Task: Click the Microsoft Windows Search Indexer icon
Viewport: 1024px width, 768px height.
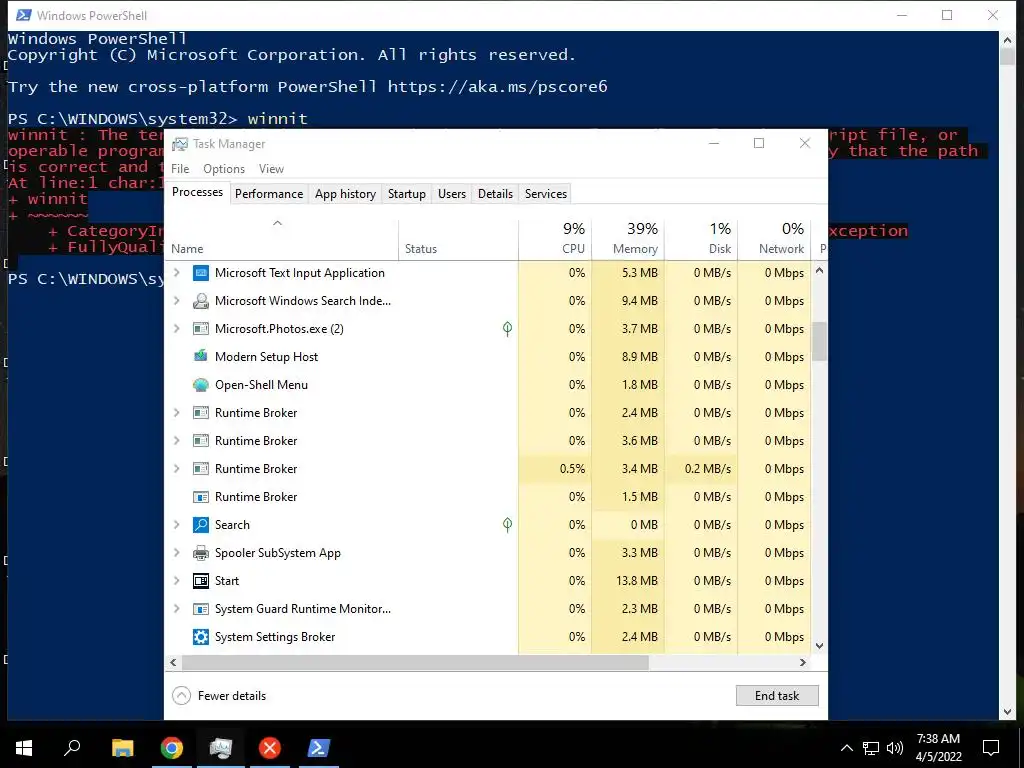Action: pos(200,301)
